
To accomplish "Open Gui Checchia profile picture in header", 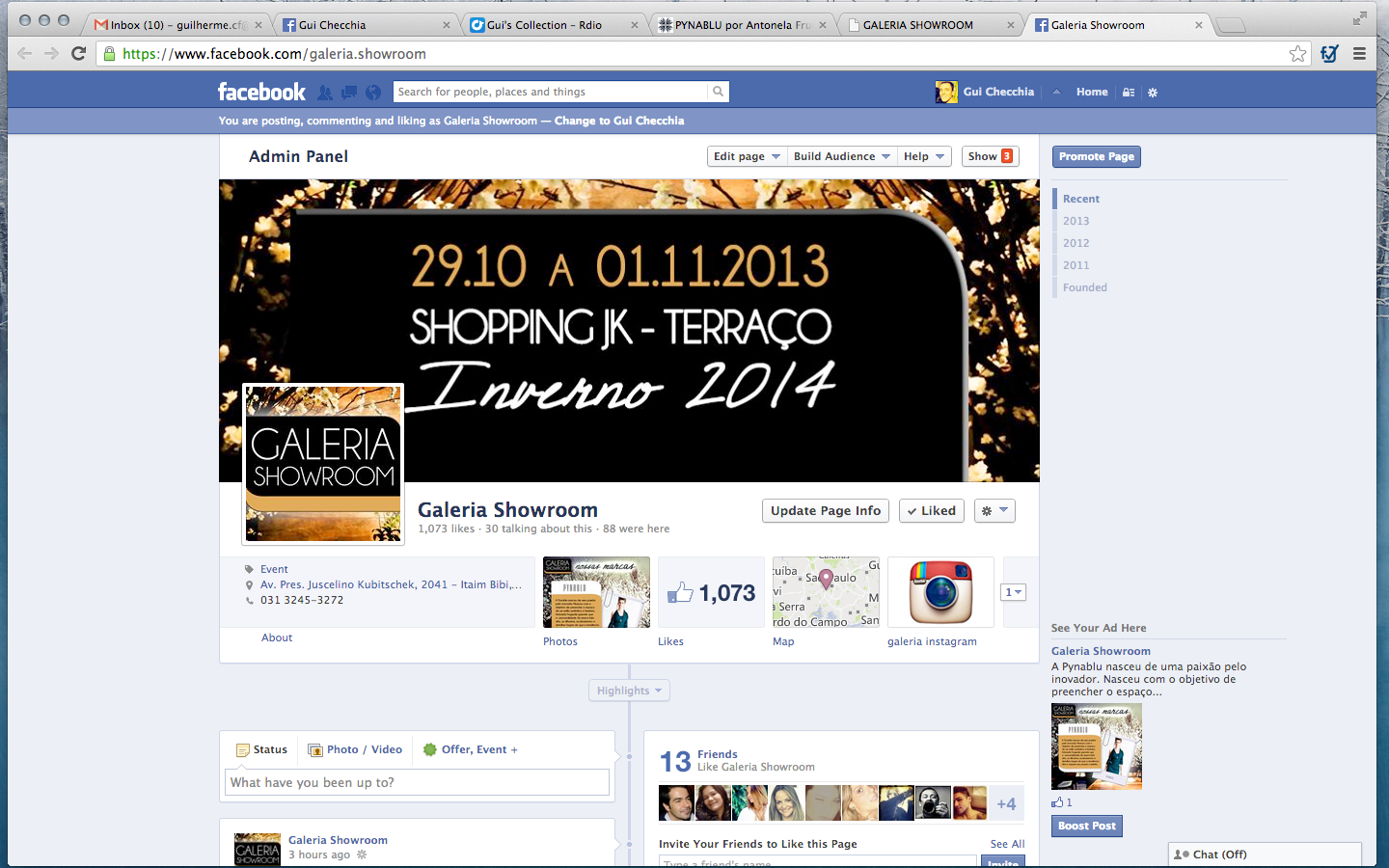I will click(x=946, y=92).
